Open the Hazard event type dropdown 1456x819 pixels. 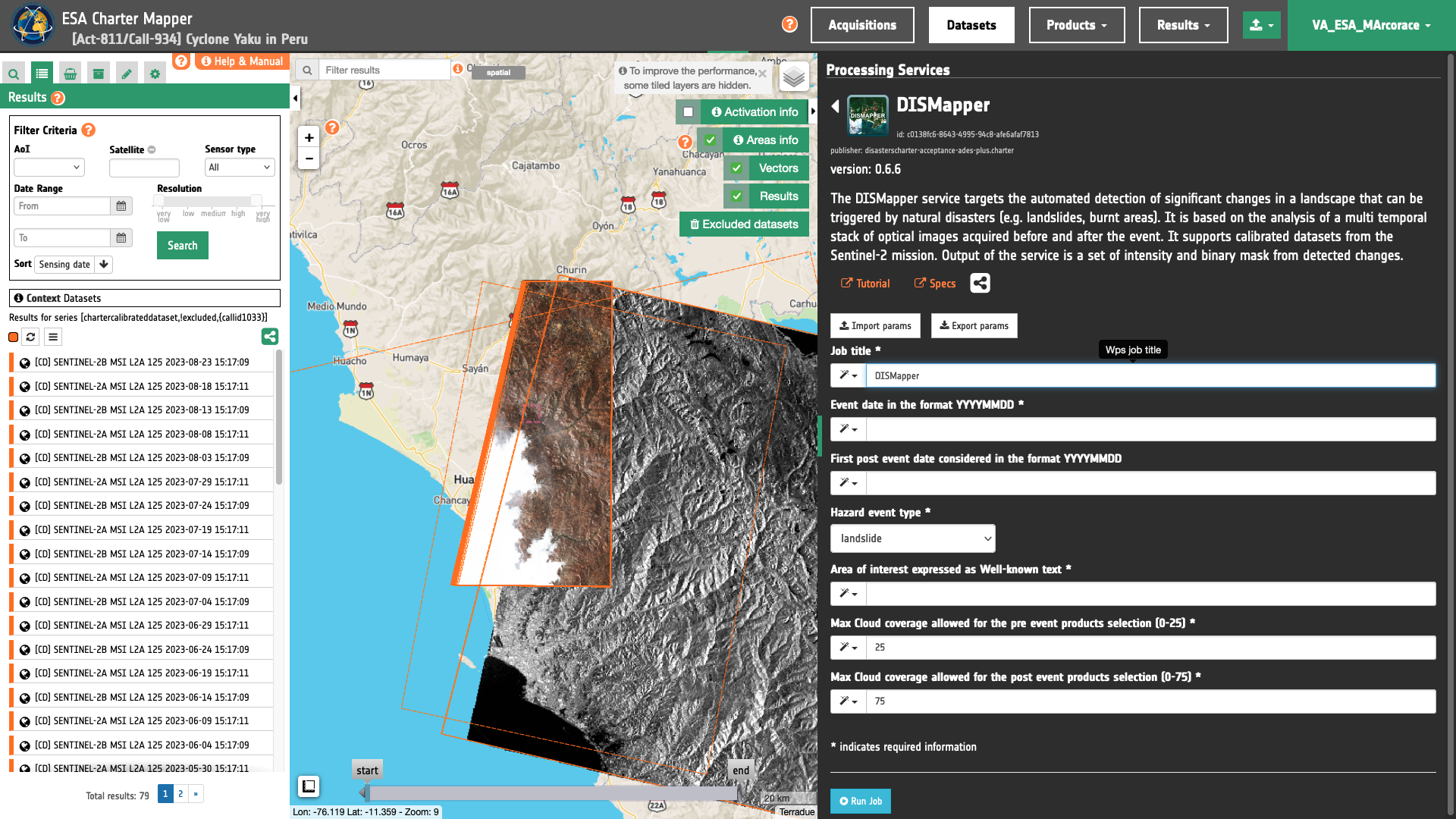912,538
